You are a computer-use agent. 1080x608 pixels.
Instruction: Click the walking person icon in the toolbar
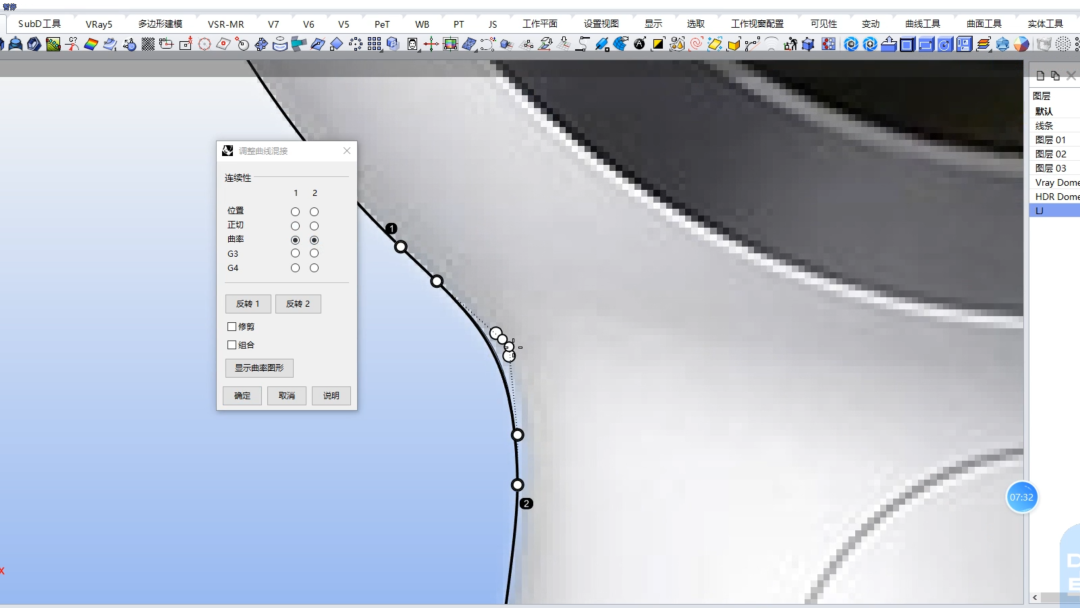[790, 45]
